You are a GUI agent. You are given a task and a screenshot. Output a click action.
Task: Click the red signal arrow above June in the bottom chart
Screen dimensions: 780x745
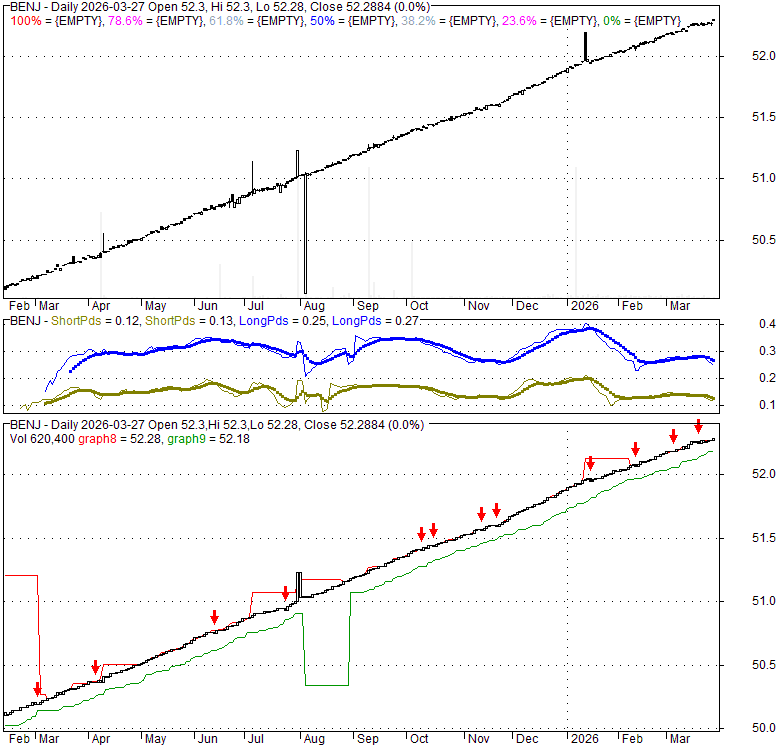point(214,617)
